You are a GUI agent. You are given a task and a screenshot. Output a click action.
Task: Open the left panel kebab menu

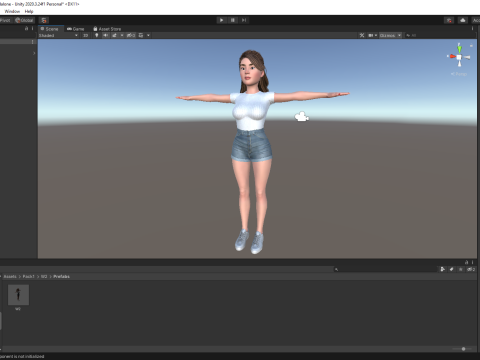[33, 29]
